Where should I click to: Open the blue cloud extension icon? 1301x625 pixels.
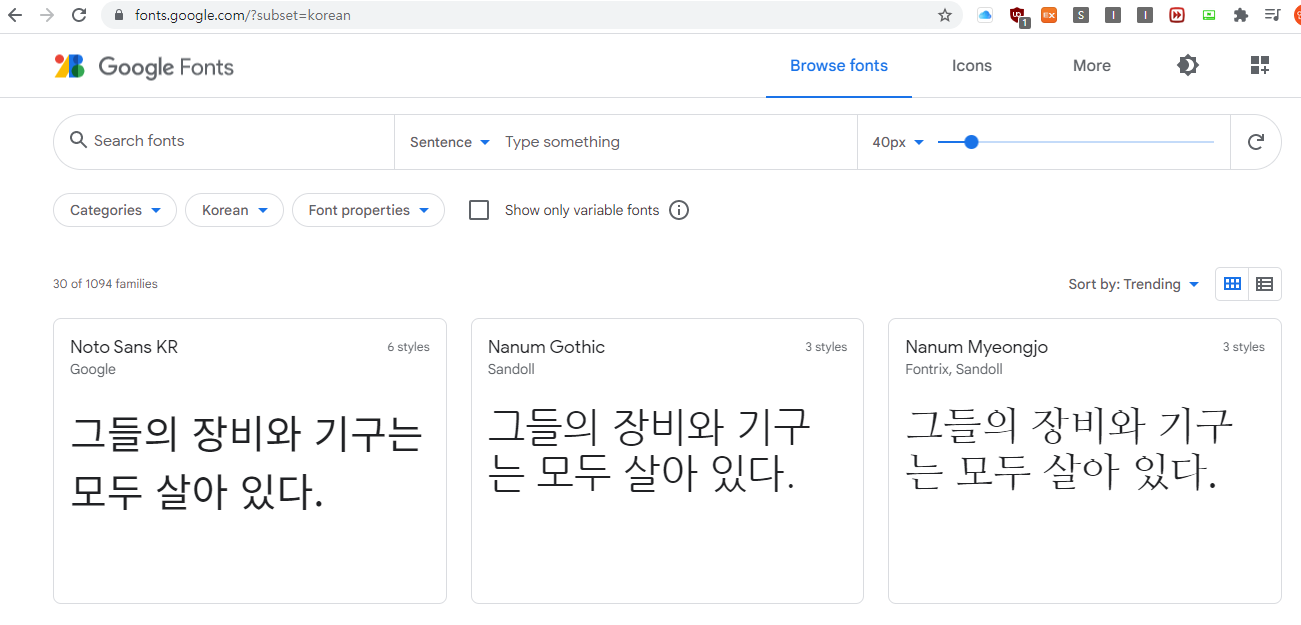985,15
